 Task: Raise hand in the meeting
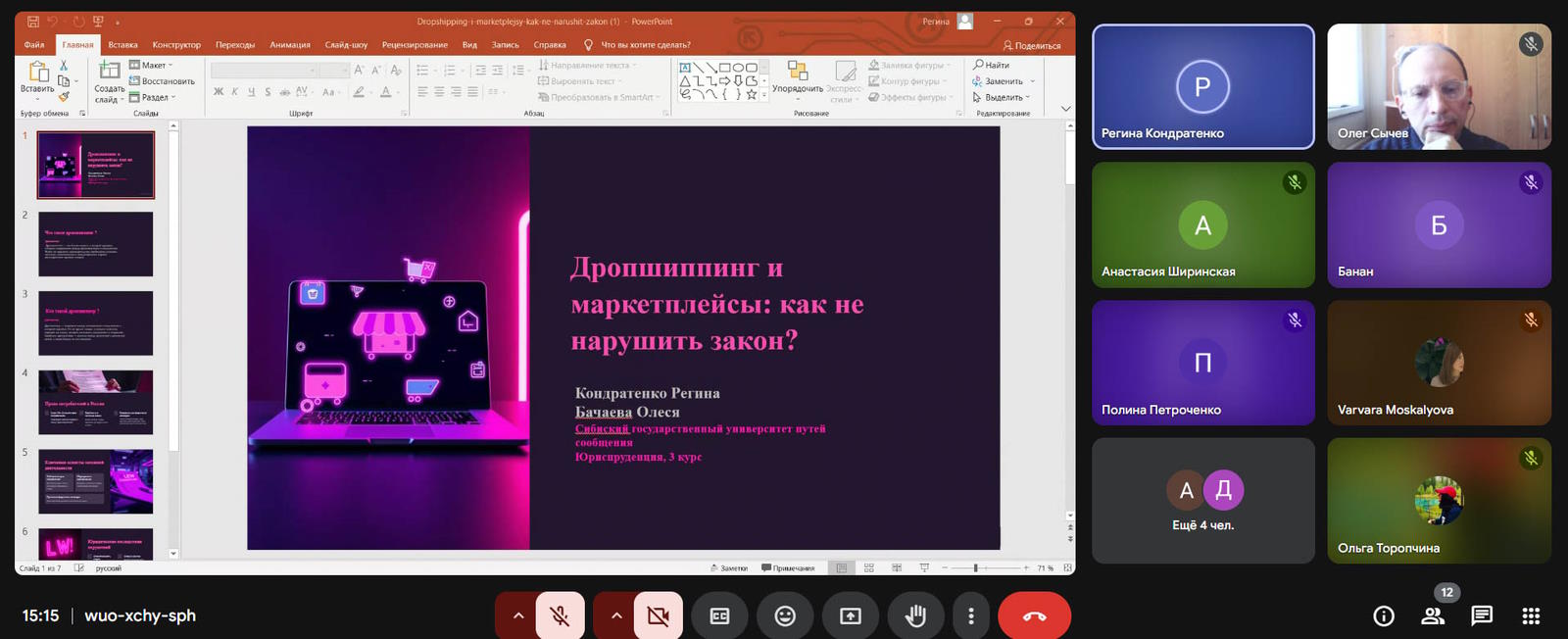click(x=915, y=615)
